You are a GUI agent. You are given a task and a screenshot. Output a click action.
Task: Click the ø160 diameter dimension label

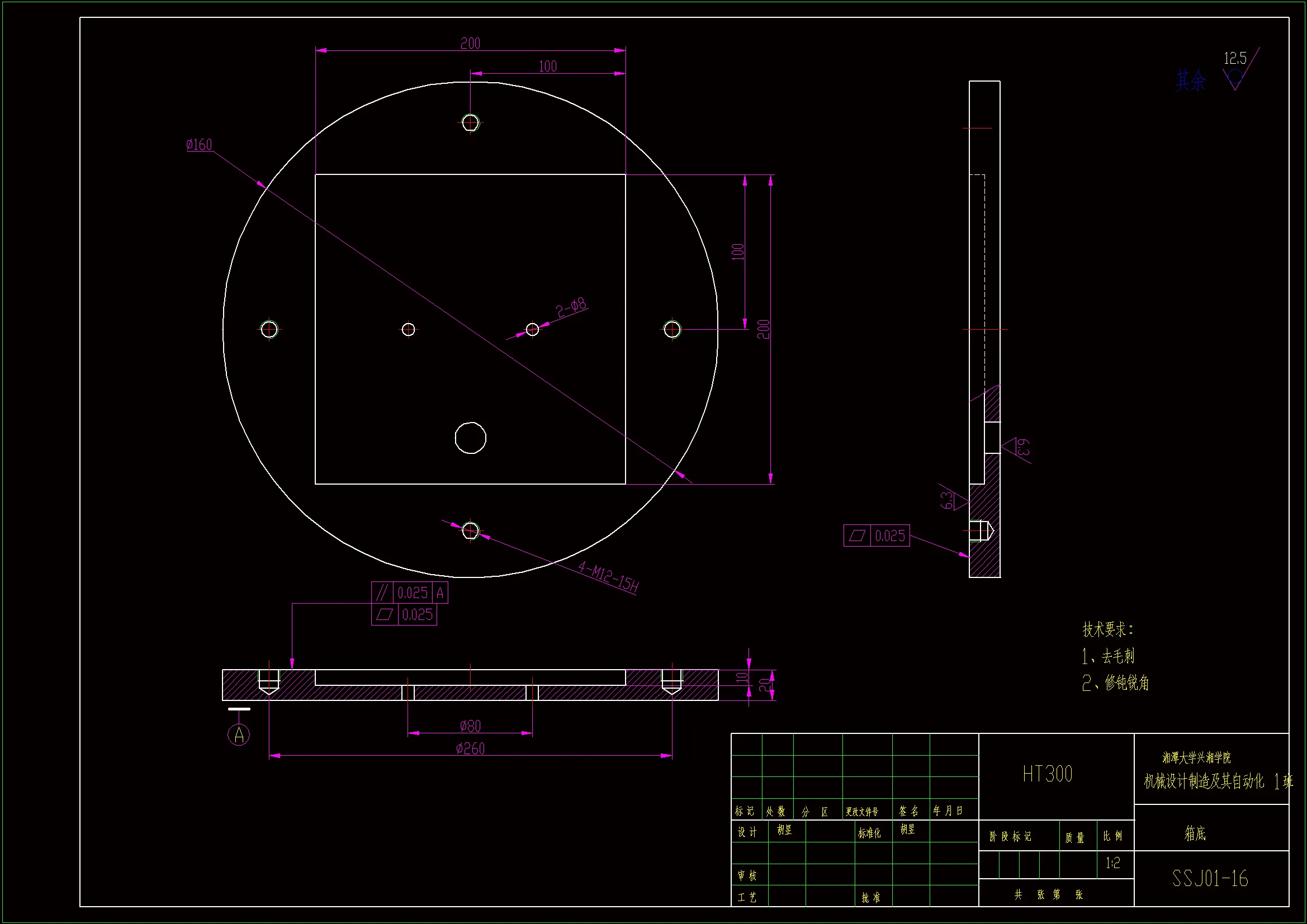[198, 145]
